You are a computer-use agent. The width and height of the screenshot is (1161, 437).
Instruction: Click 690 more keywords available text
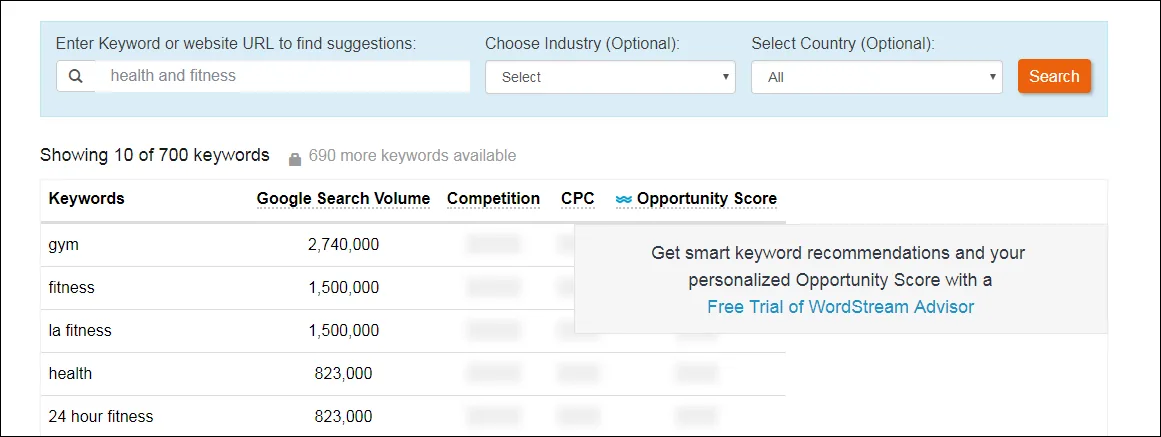[x=412, y=156]
